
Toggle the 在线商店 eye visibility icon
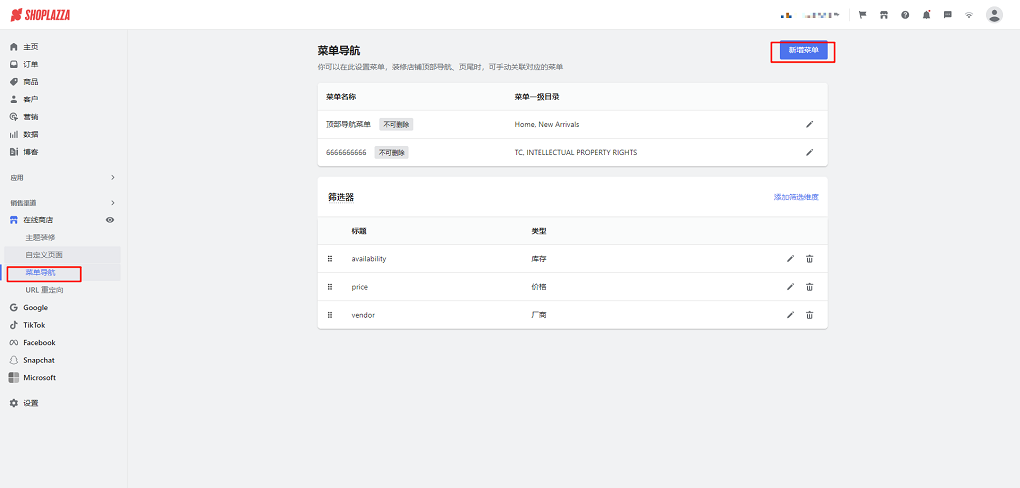tap(110, 220)
